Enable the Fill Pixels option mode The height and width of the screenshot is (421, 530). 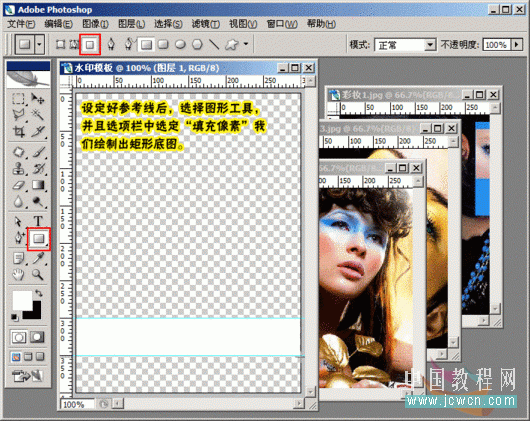pyautogui.click(x=90, y=44)
